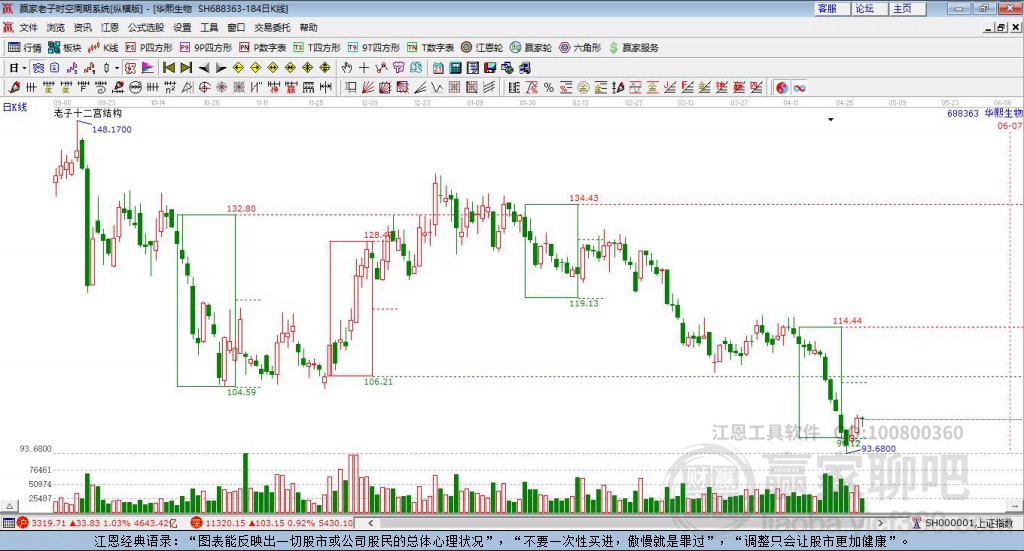Screen dimensions: 1024x551
Task: Select the red target circle tool
Action: pos(204,87)
